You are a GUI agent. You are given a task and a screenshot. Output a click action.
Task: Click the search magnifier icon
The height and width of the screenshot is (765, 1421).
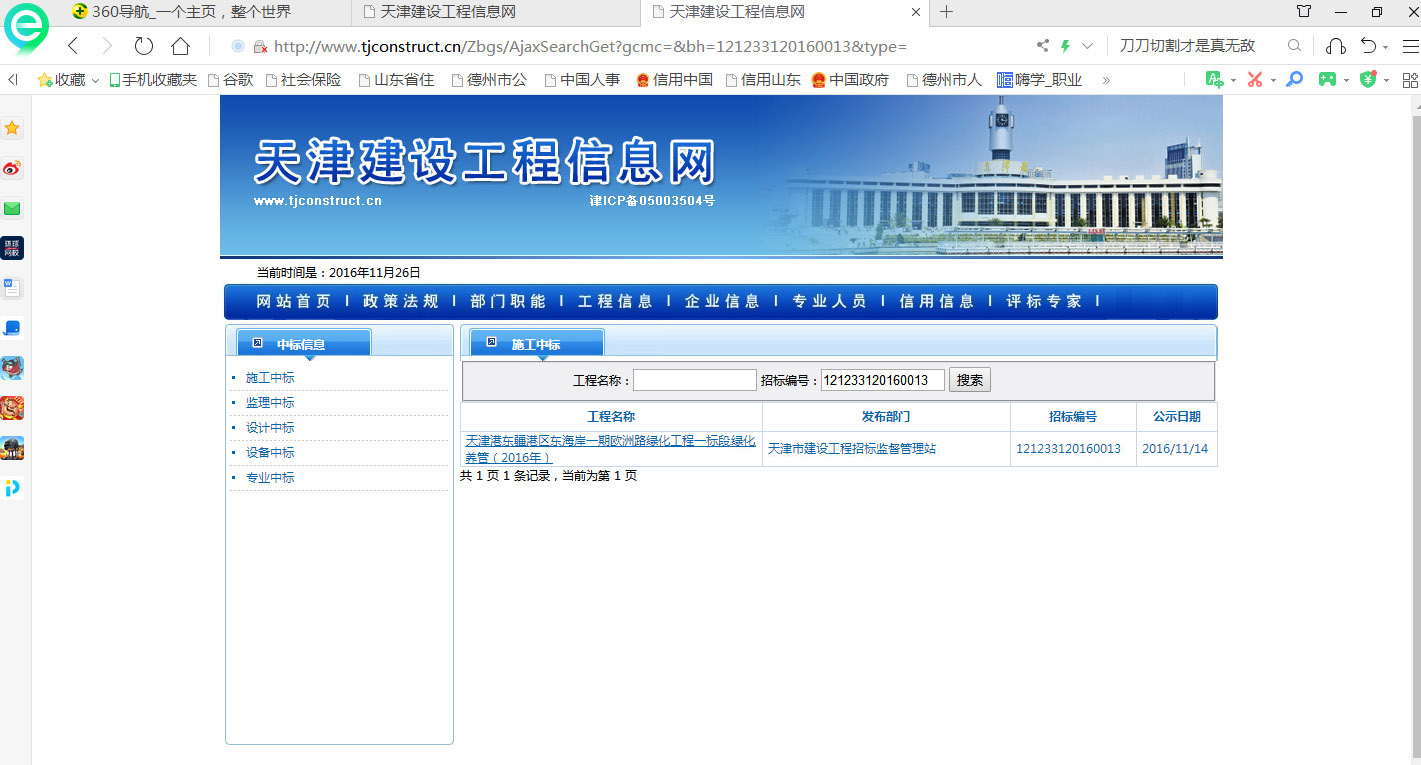tap(1294, 46)
